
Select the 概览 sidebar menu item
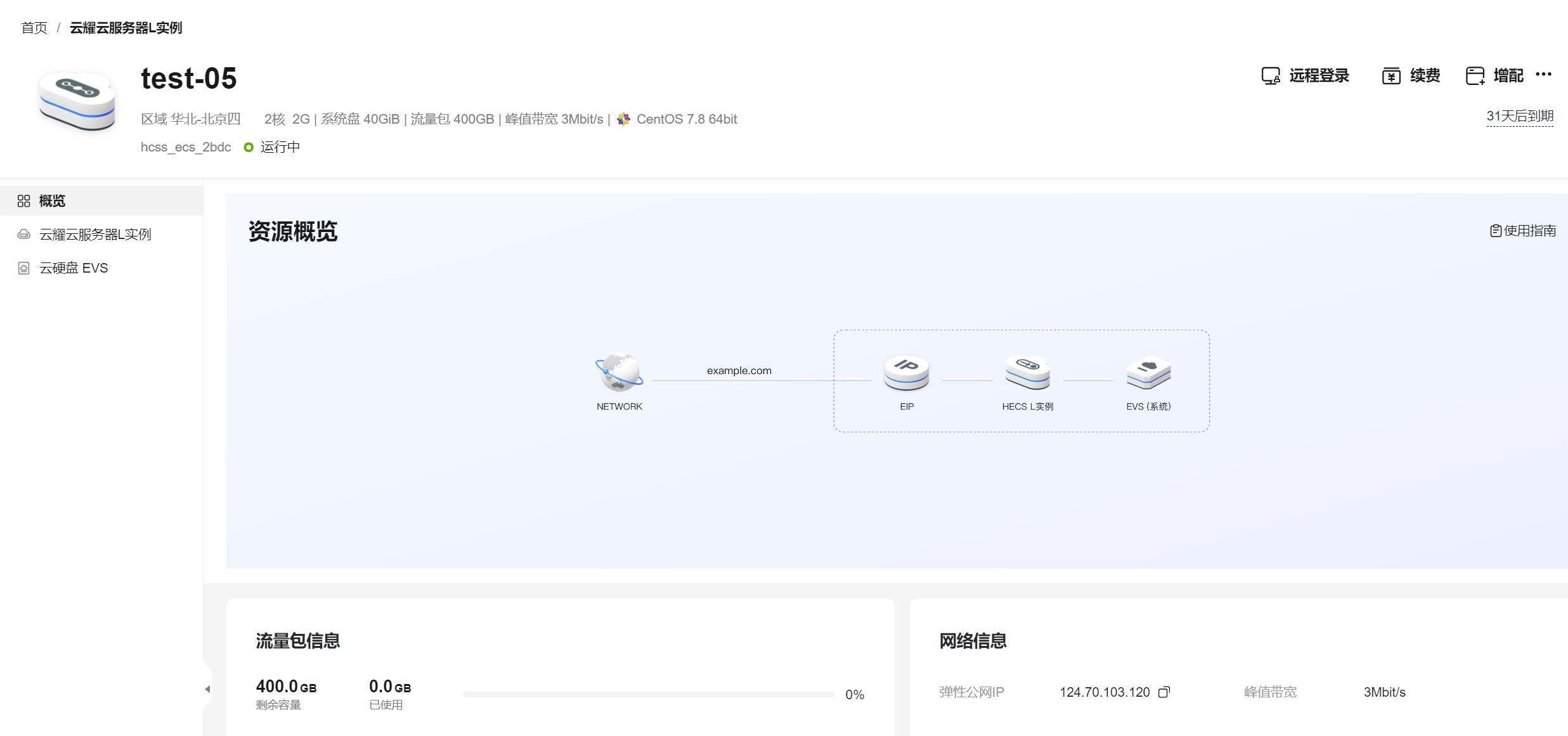tap(101, 201)
